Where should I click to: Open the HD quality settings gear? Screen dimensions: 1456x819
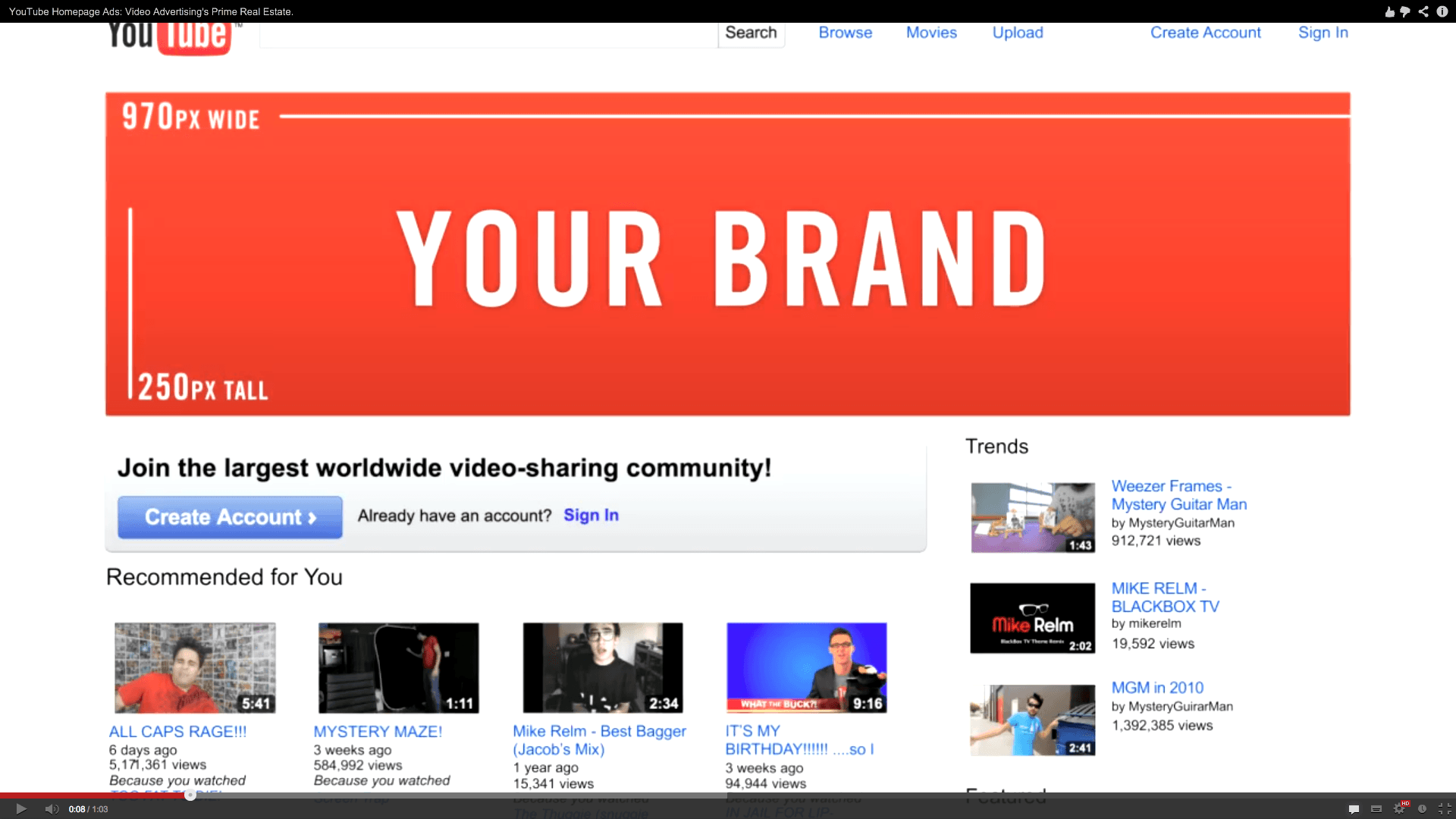[1400, 808]
